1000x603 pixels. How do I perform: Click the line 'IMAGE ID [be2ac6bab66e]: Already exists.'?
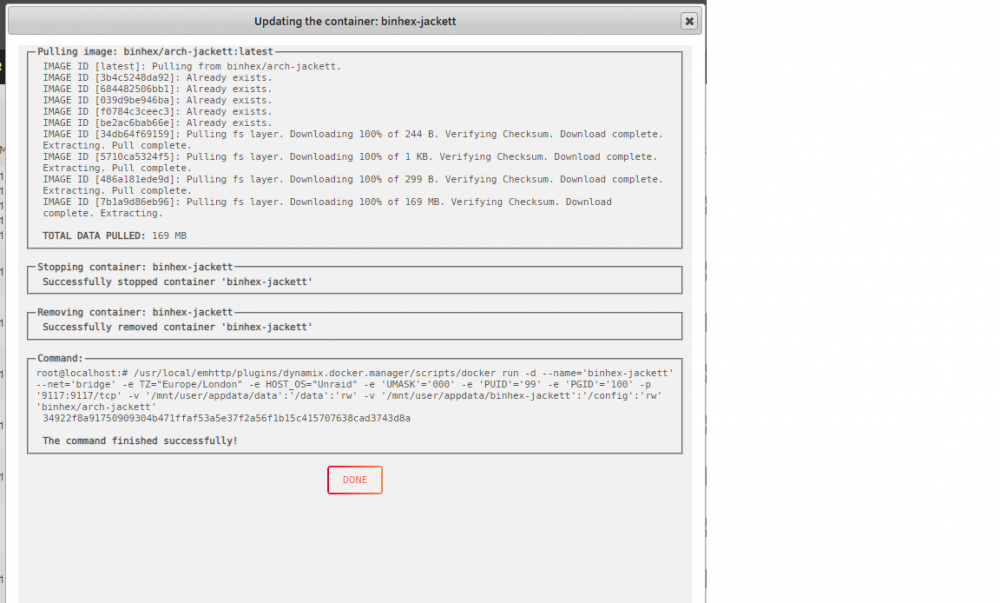click(158, 123)
